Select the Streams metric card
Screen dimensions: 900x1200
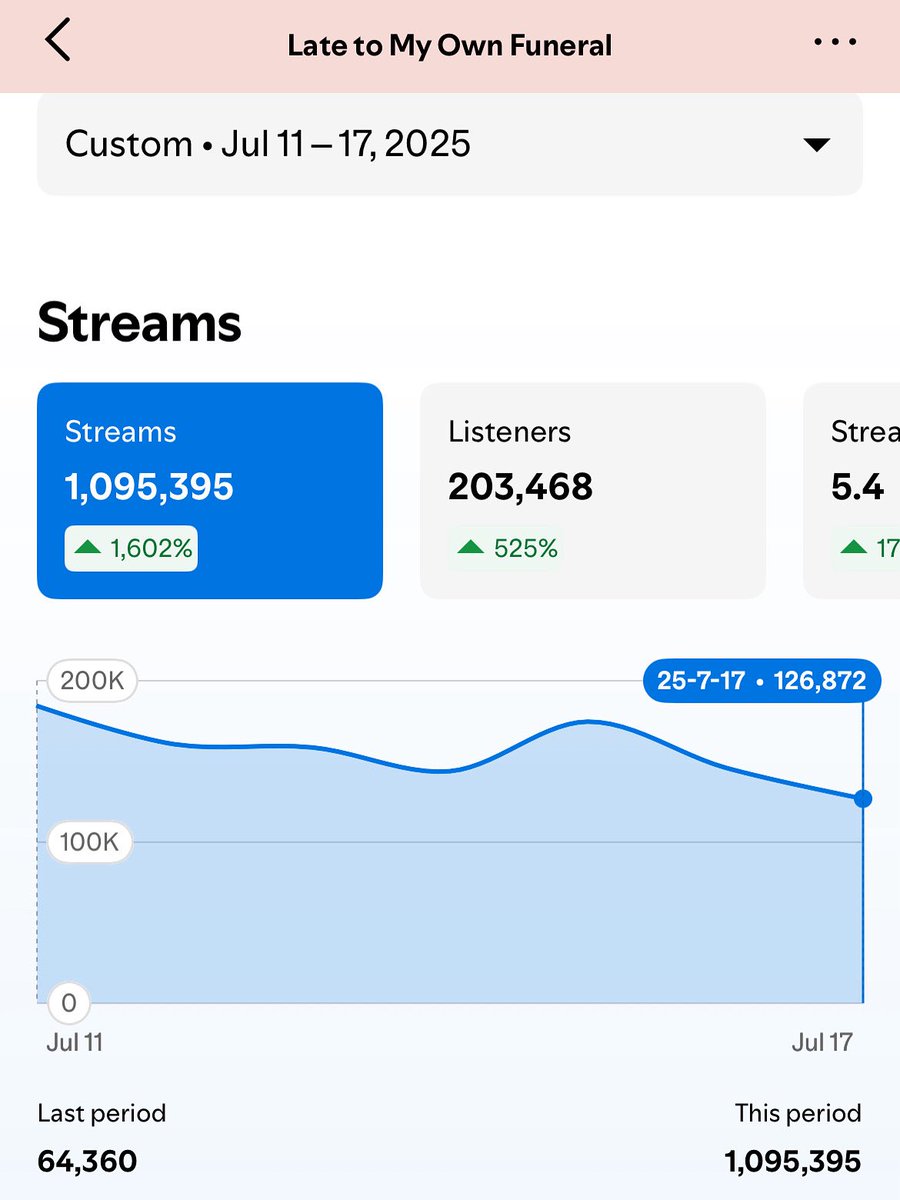[209, 490]
